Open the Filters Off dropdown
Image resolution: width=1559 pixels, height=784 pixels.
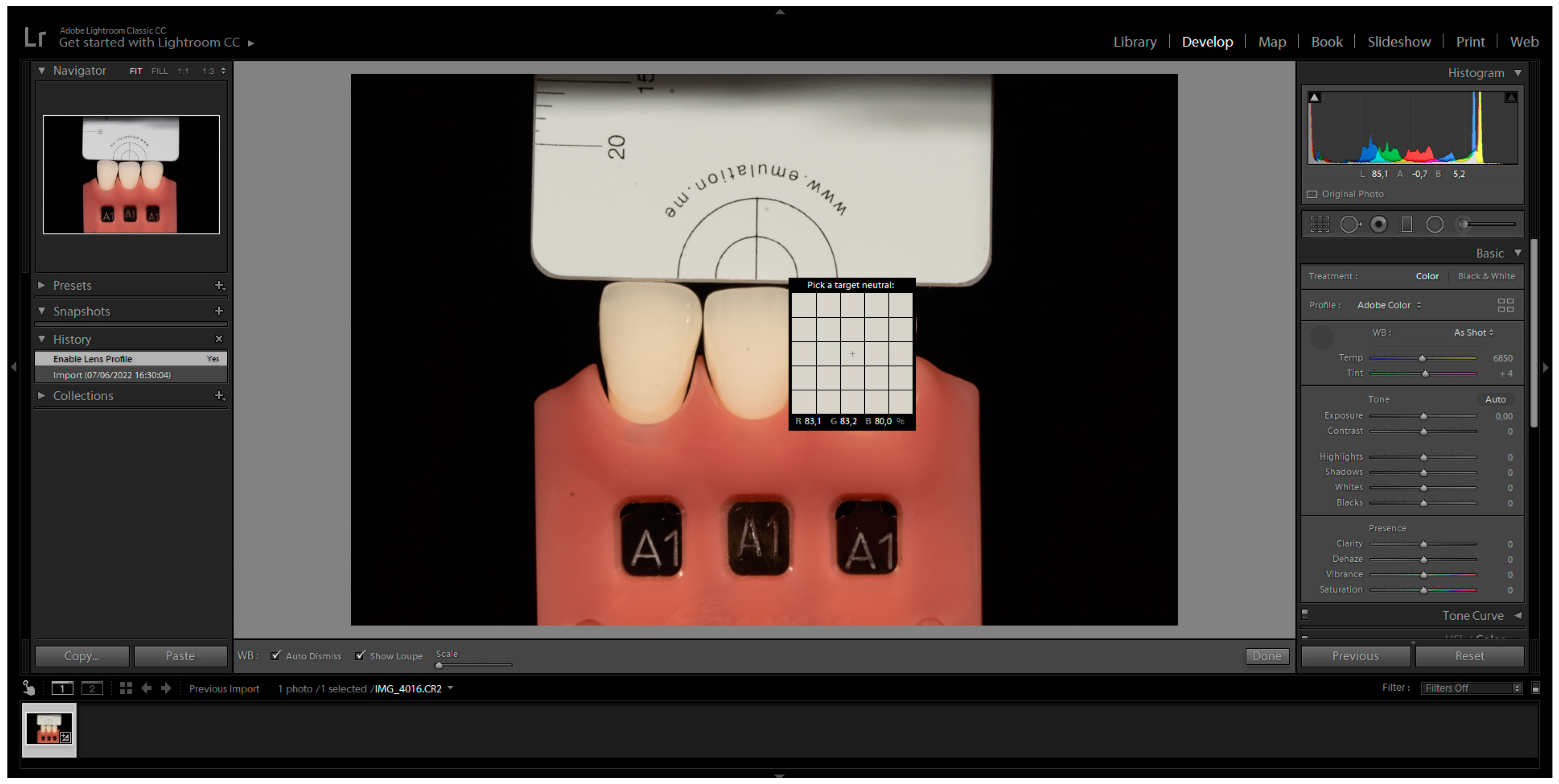1471,688
